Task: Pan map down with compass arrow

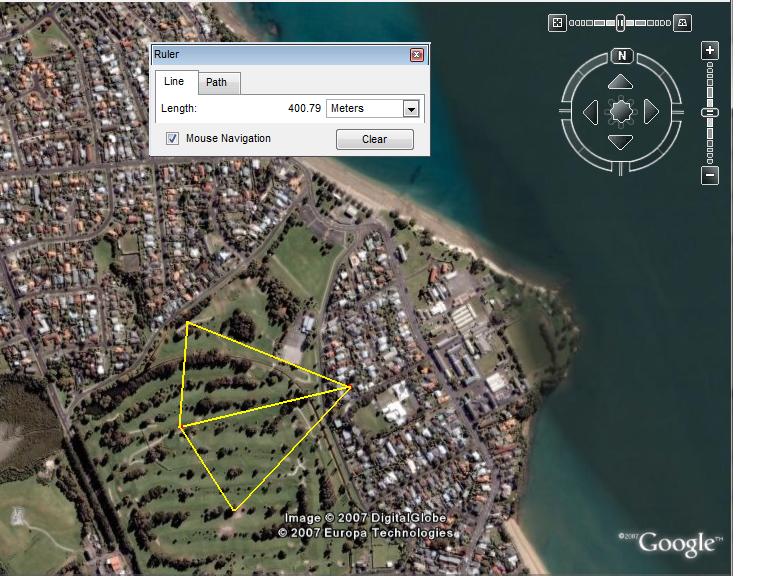Action: 621,142
